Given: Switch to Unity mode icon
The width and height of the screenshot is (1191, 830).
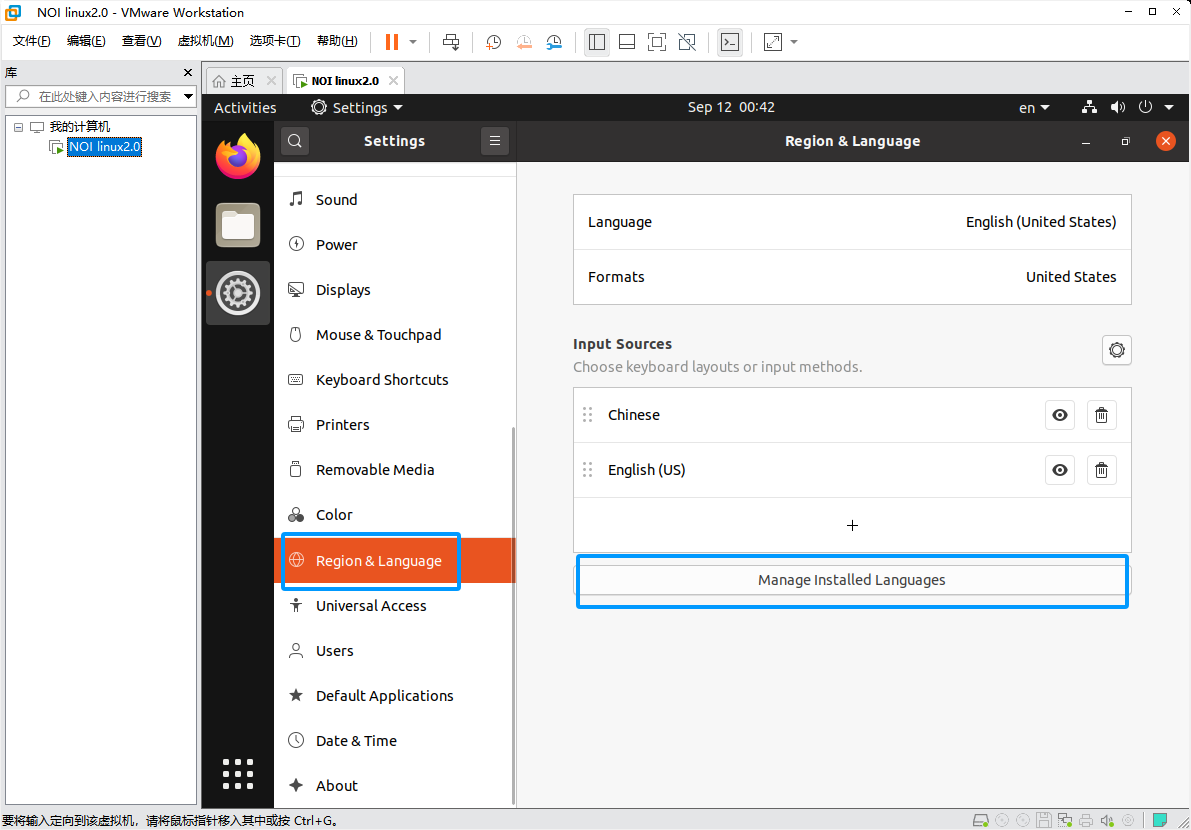Looking at the screenshot, I should [x=687, y=42].
